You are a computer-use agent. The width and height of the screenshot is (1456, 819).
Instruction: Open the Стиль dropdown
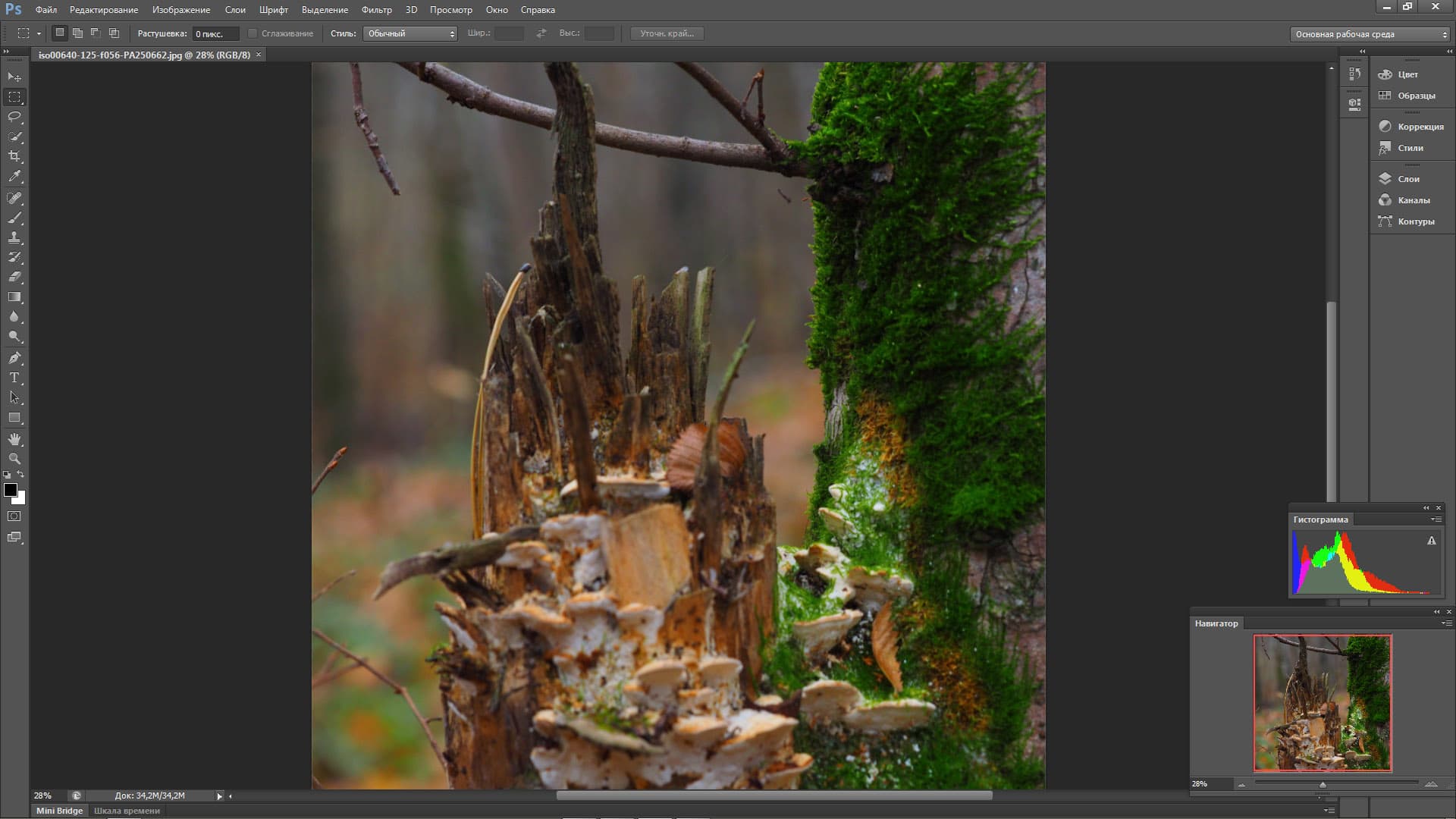click(409, 33)
